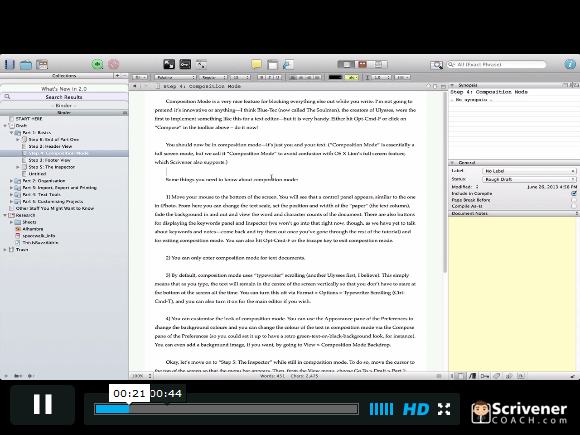Open inspector Notes pane icon at bottom
Viewport: 580px width, 435px height.
coord(461,376)
